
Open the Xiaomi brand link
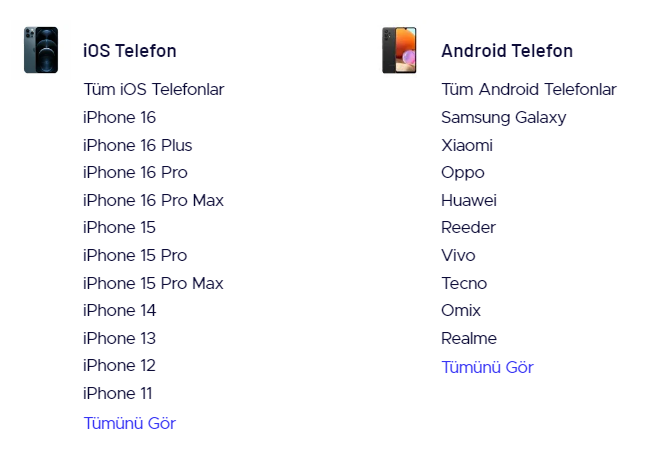coord(466,145)
